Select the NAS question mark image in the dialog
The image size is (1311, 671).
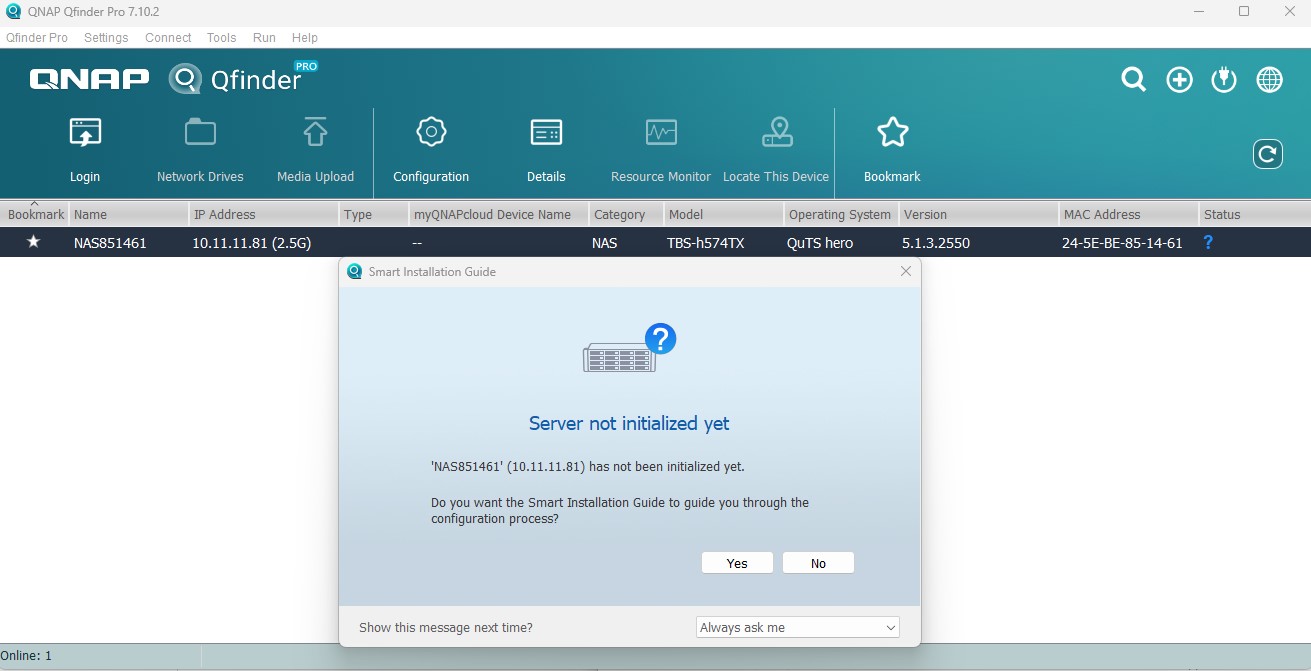(x=630, y=348)
